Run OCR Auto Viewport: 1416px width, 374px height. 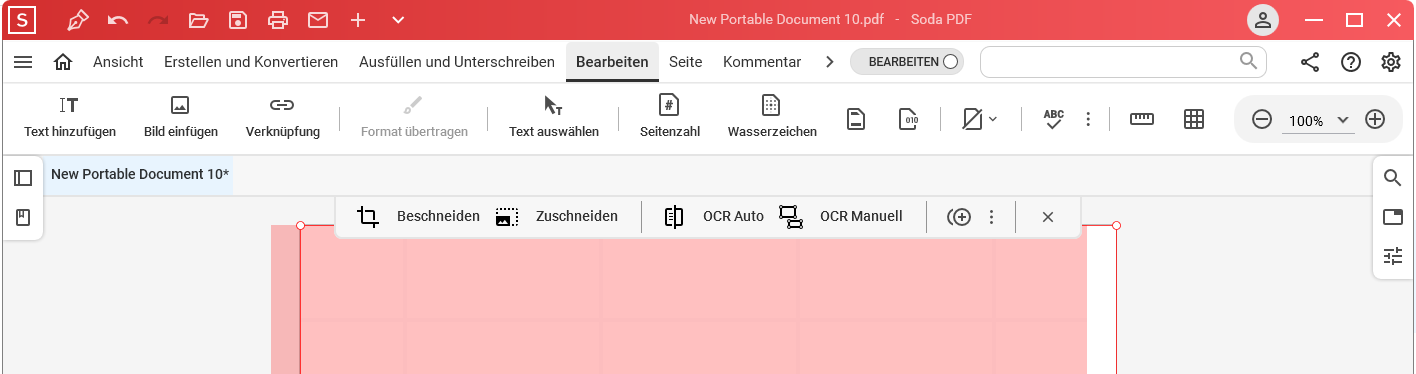[x=713, y=216]
